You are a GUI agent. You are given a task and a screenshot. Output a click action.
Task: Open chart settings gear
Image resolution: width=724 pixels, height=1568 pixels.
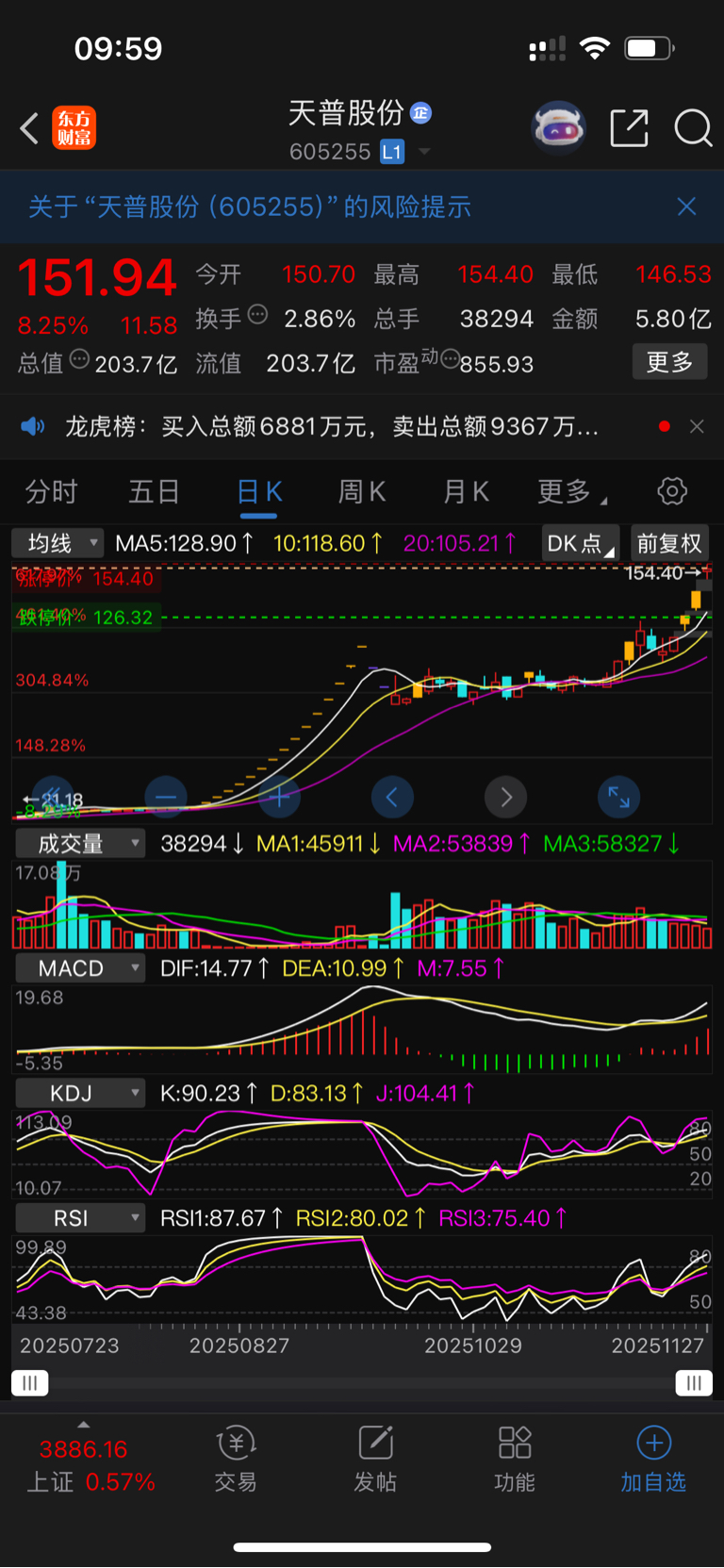(x=672, y=491)
